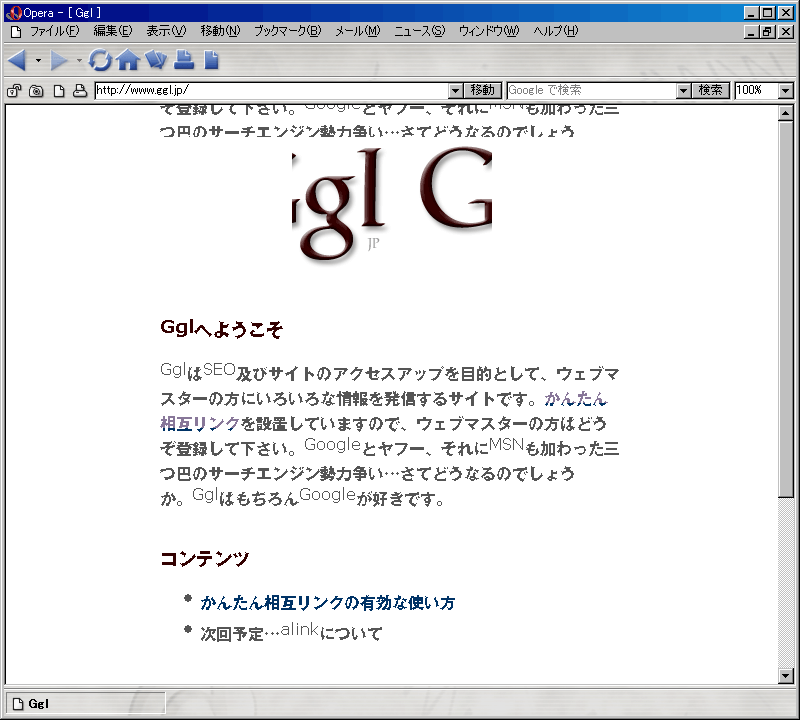The height and width of the screenshot is (720, 800).
Task: Reload the page with the circular arrows icon
Action: pos(100,60)
